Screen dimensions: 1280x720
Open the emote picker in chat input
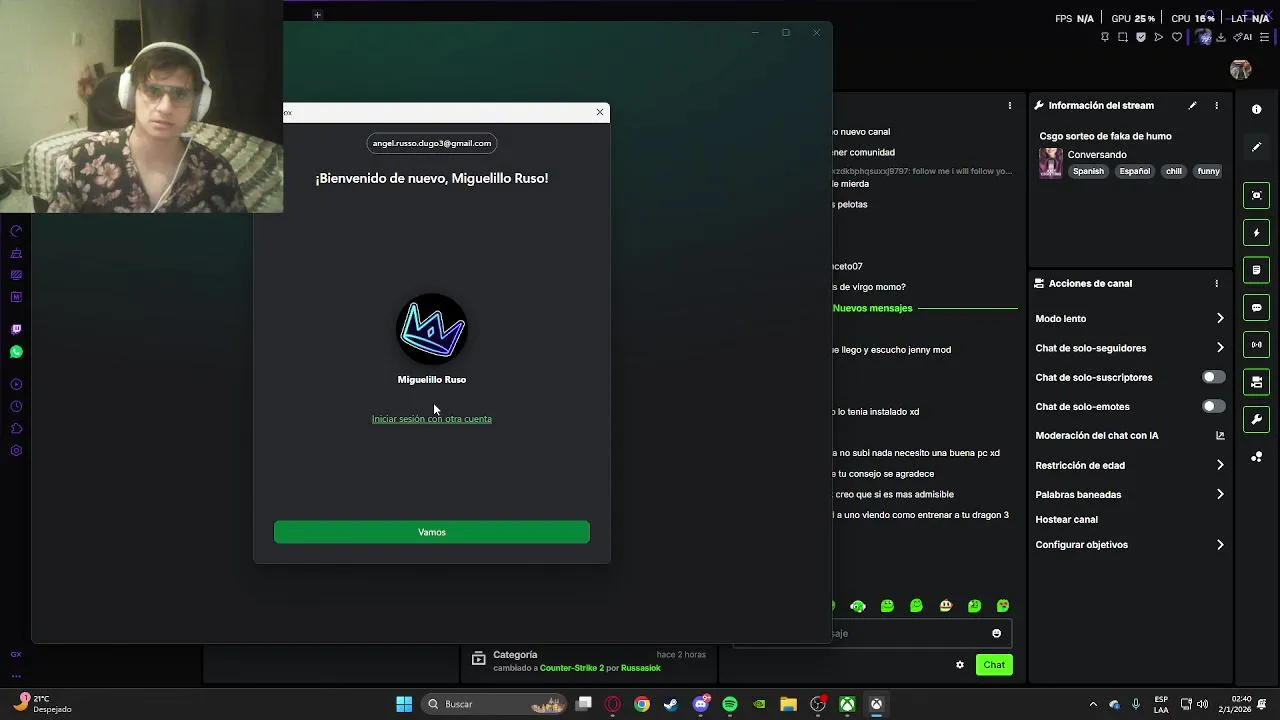point(996,633)
